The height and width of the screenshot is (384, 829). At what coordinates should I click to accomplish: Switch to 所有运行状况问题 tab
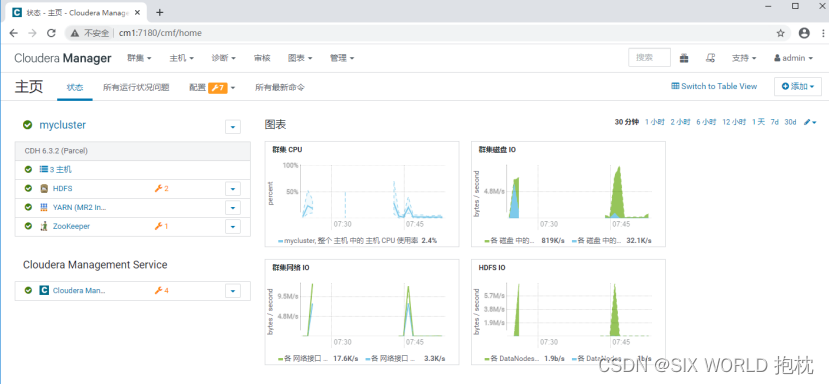[x=136, y=88]
